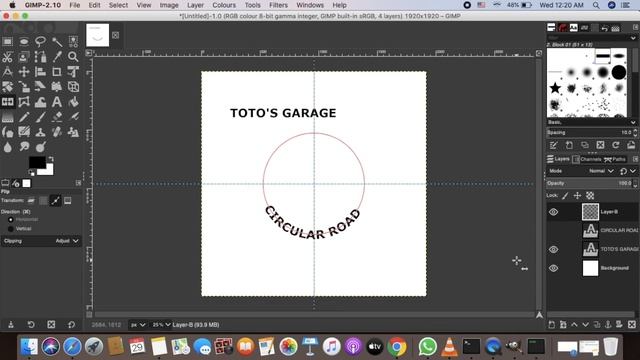Toggle lock position and size
640x360 pixels.
tap(577, 196)
